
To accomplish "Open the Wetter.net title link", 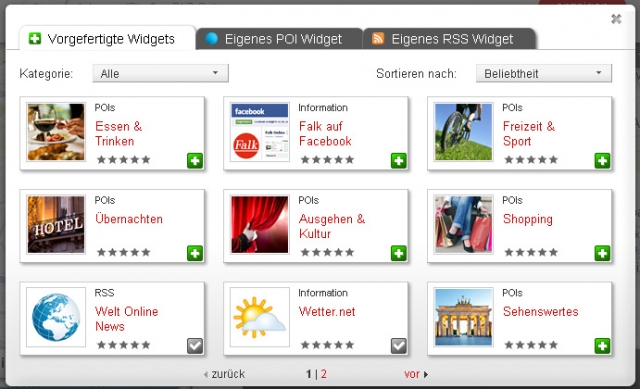I will click(x=327, y=311).
